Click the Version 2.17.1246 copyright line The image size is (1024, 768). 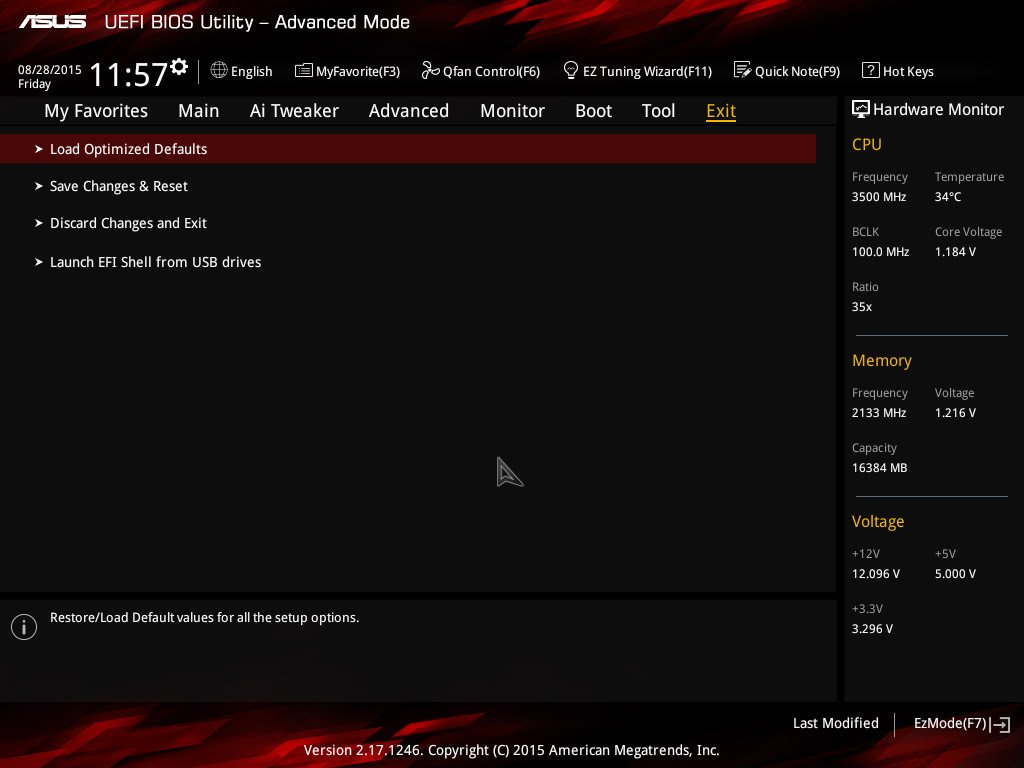click(x=511, y=750)
